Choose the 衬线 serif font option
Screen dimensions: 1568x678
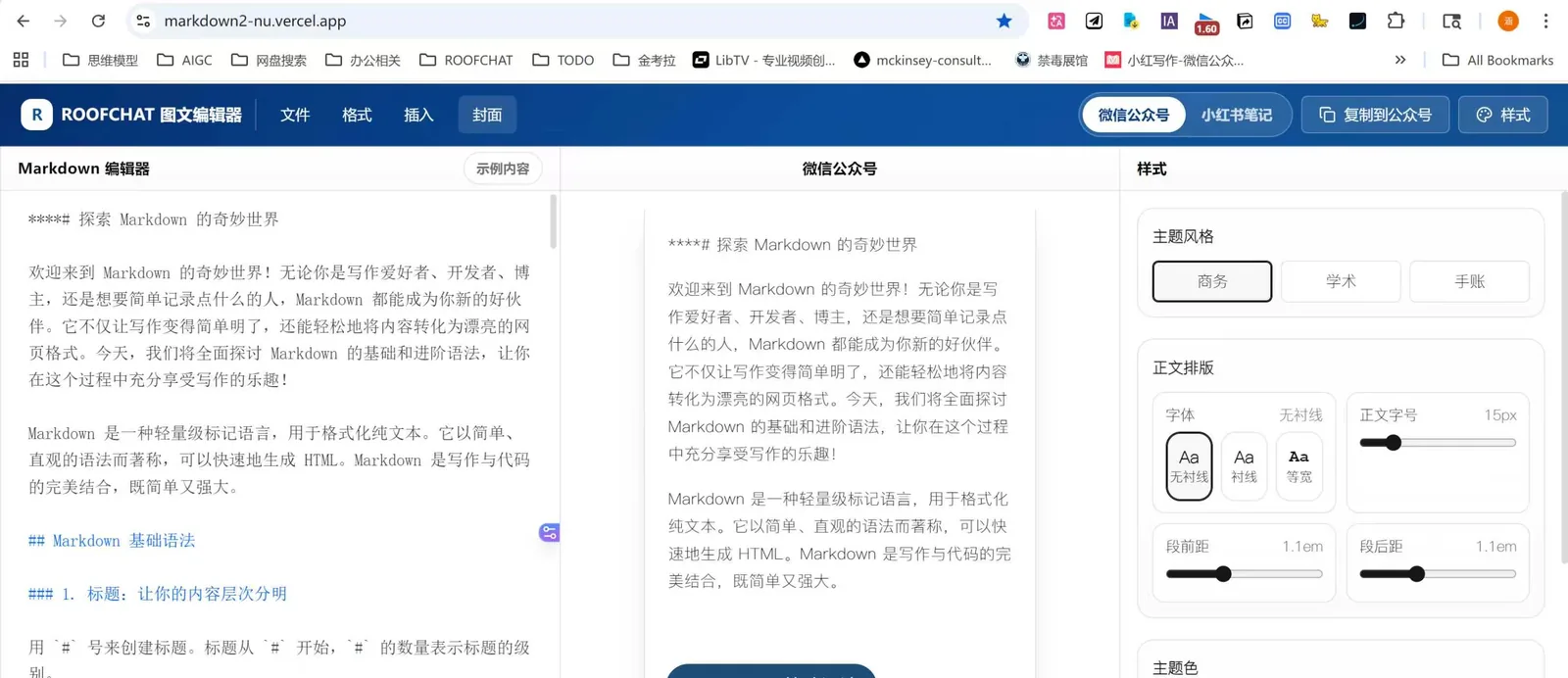point(1244,466)
